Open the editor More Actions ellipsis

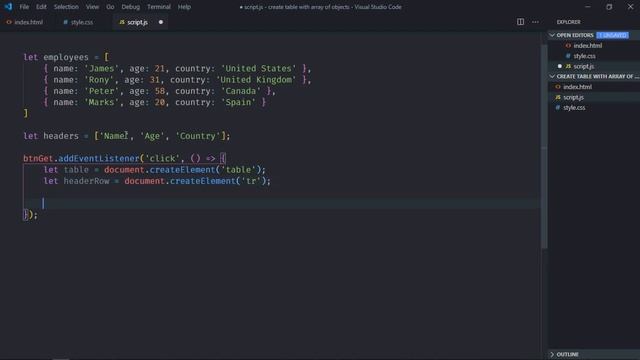coord(535,22)
